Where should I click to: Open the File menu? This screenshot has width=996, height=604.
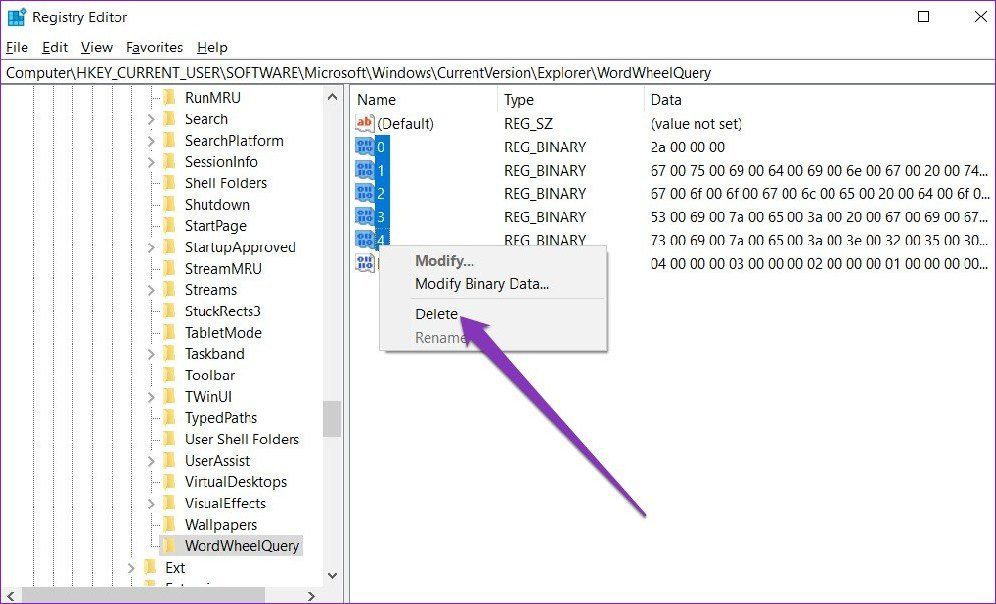[17, 48]
